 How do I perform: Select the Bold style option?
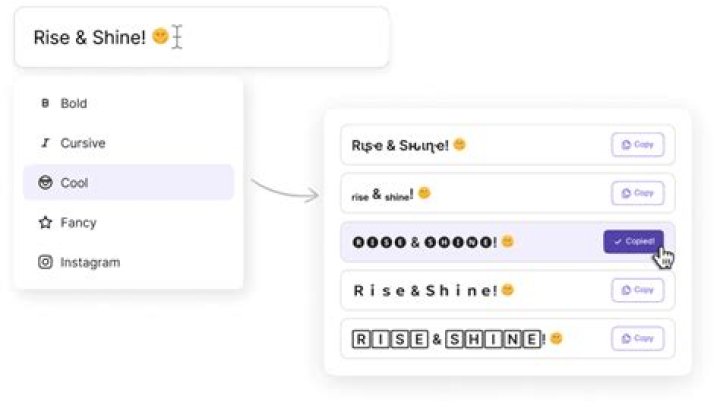point(129,103)
